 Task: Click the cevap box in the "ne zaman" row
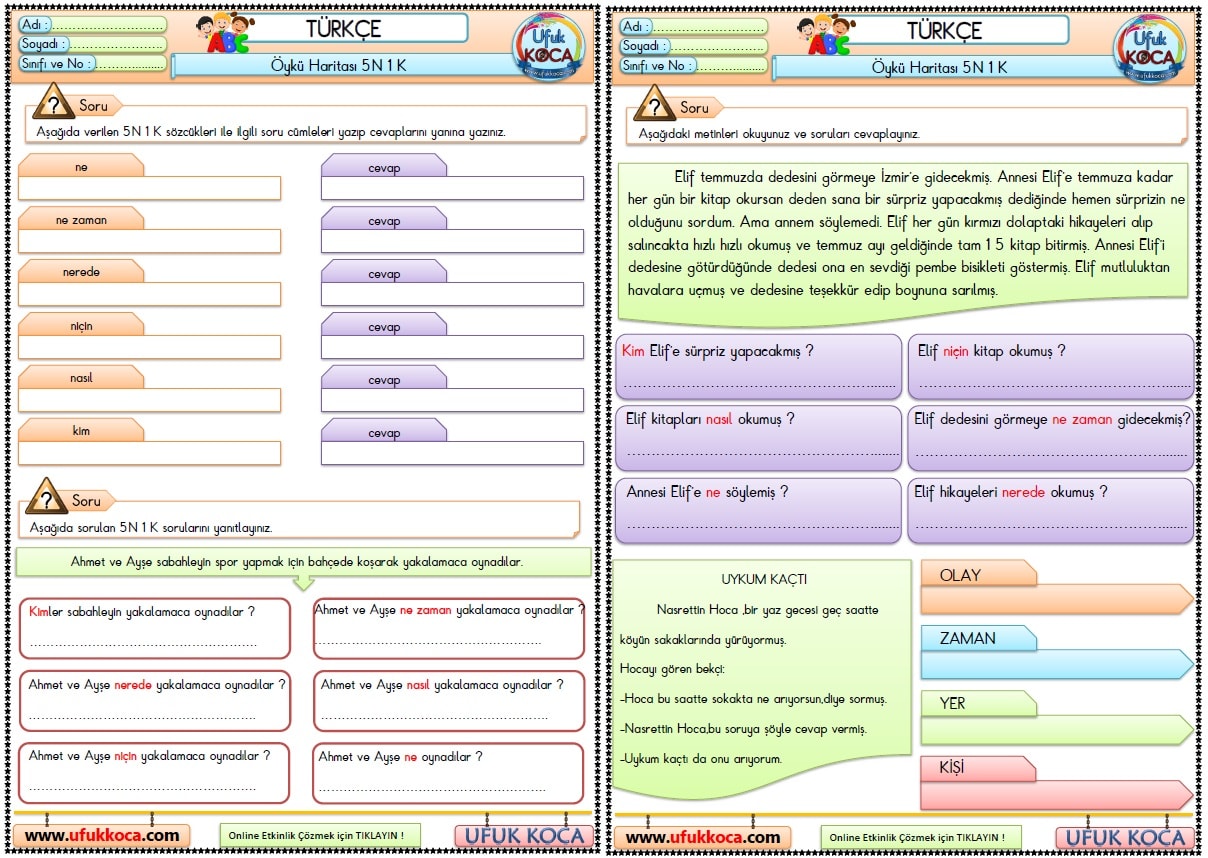(x=452, y=241)
